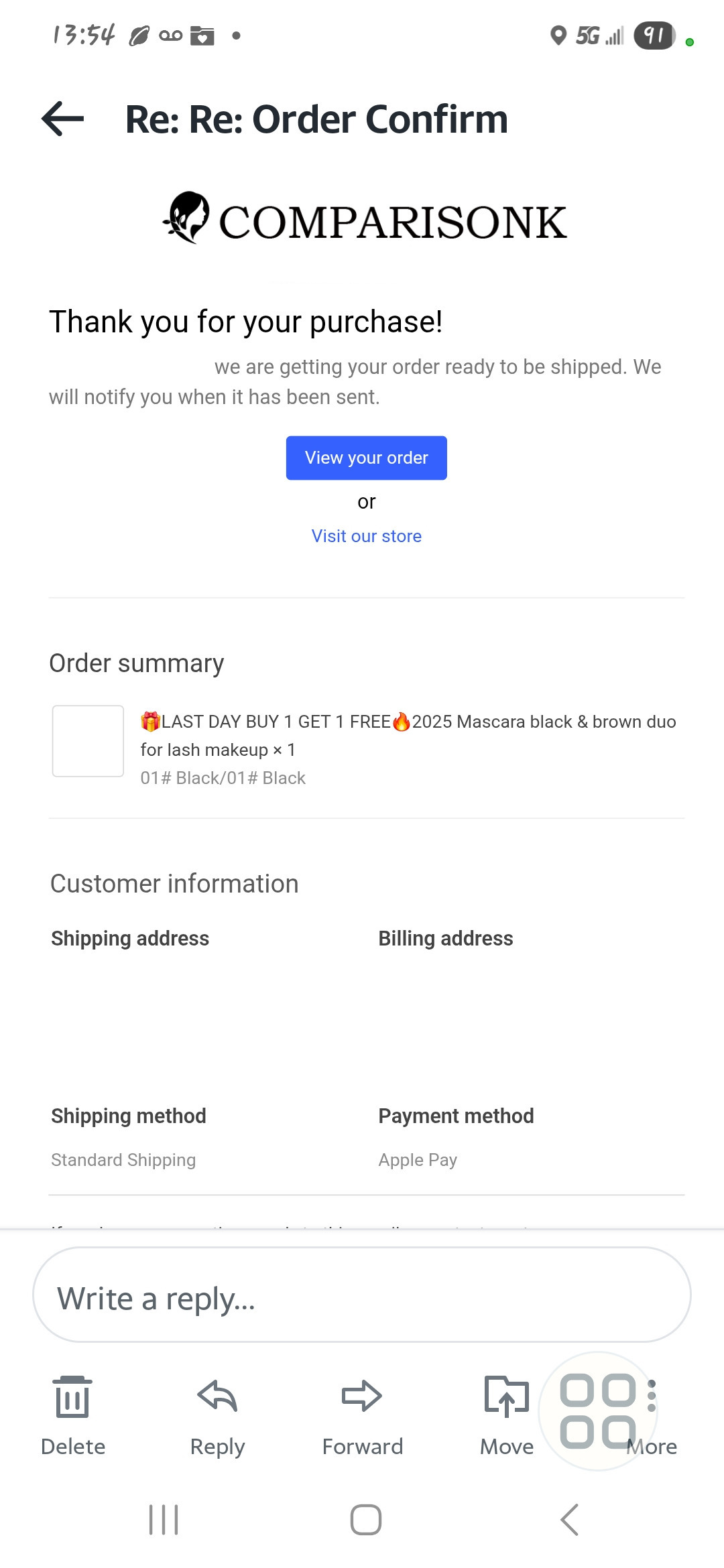Tap the mascara product thumbnail
The height and width of the screenshot is (1568, 724).
coord(88,741)
